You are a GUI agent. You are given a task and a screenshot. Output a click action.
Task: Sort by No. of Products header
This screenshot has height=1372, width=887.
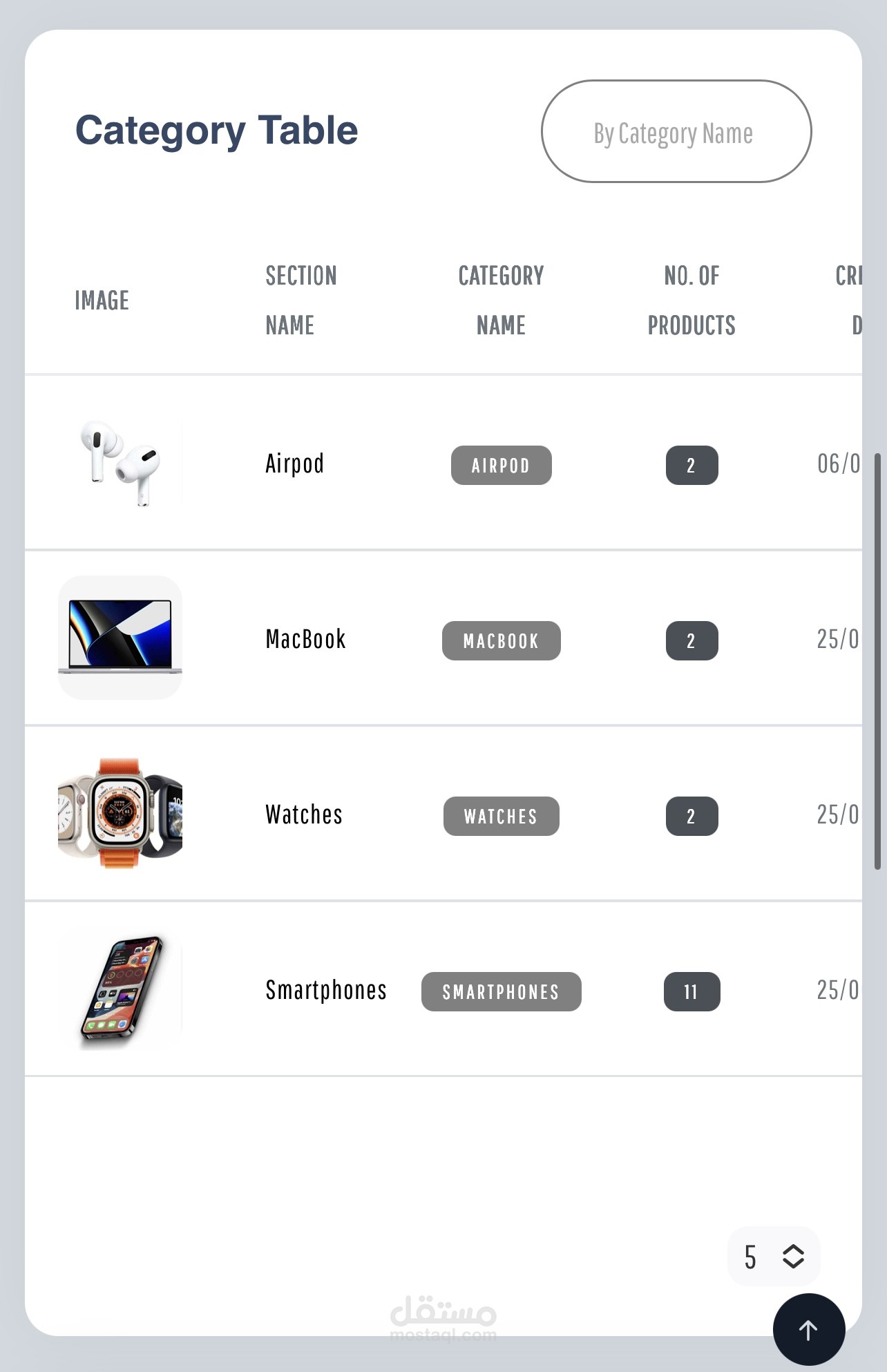click(x=692, y=301)
